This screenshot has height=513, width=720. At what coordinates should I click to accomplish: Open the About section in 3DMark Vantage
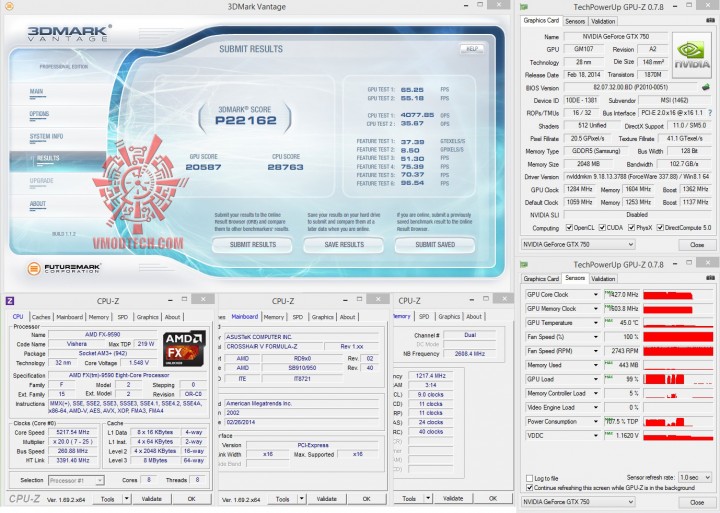point(38,203)
